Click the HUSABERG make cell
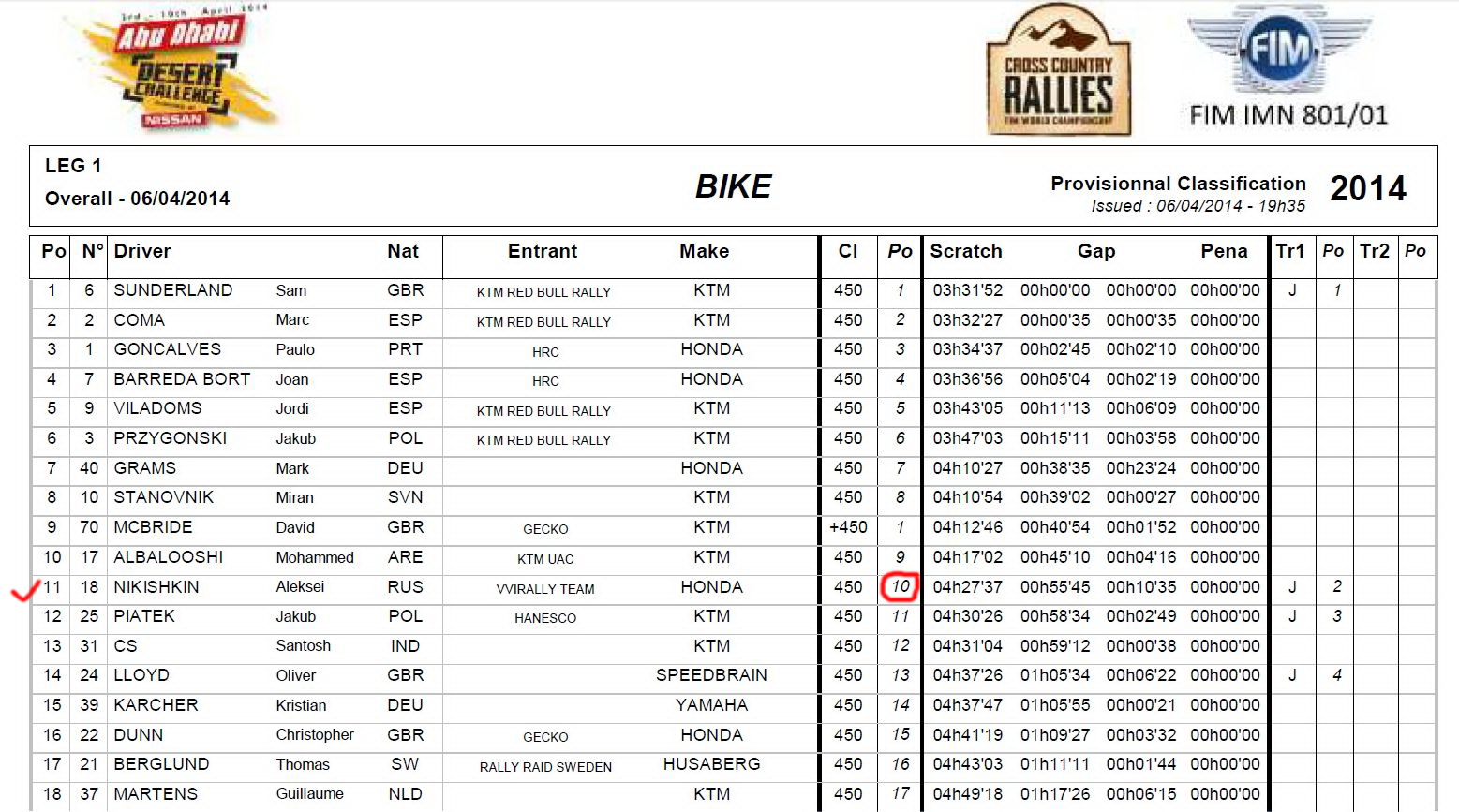 711,764
